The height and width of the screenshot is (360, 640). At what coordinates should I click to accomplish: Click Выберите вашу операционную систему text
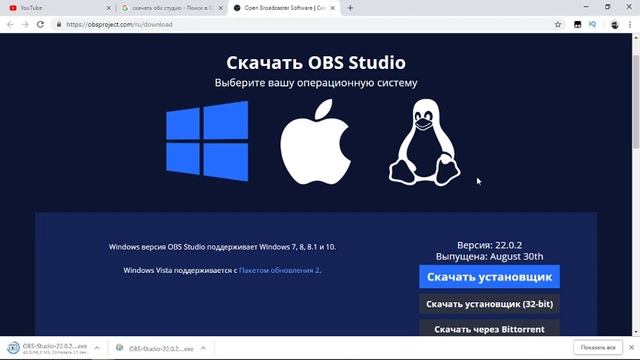point(316,83)
